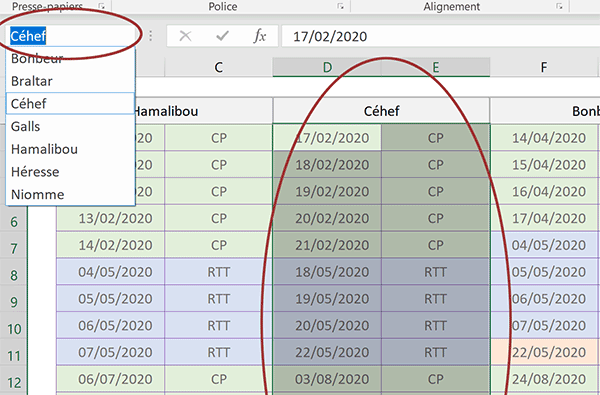Choose Héresse in the name list
600x395 pixels.
tap(70, 171)
